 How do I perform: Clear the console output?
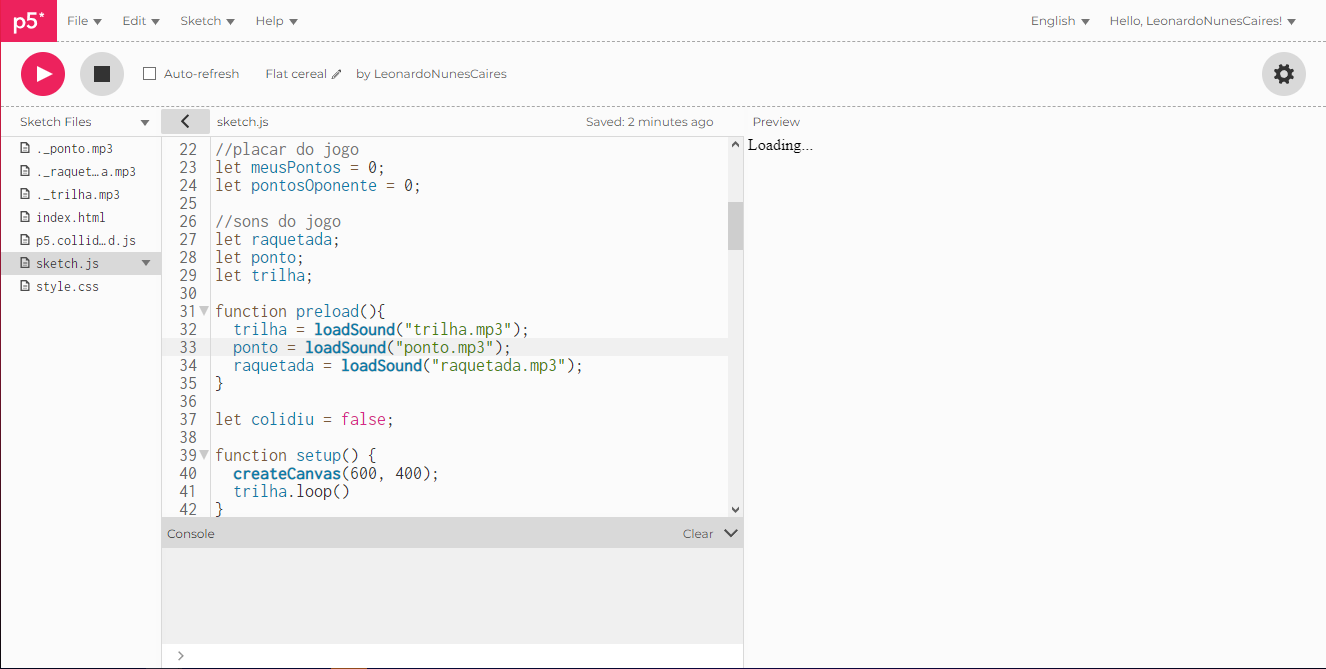[698, 533]
